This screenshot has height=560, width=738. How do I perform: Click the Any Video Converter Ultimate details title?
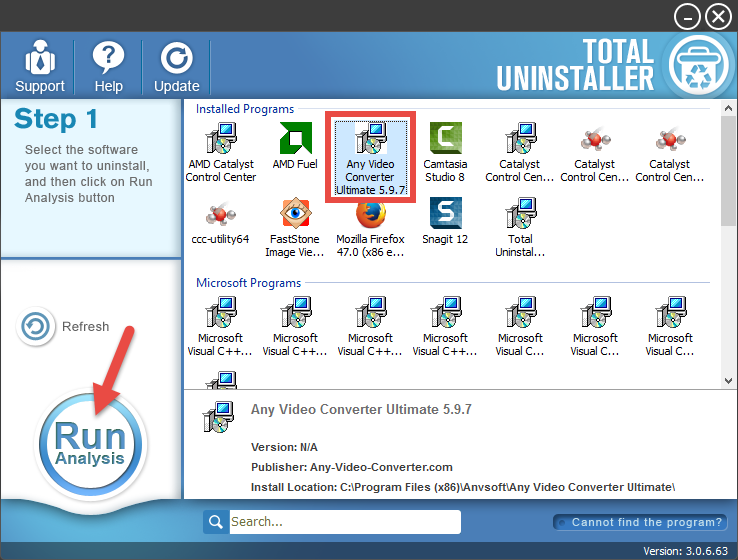361,409
